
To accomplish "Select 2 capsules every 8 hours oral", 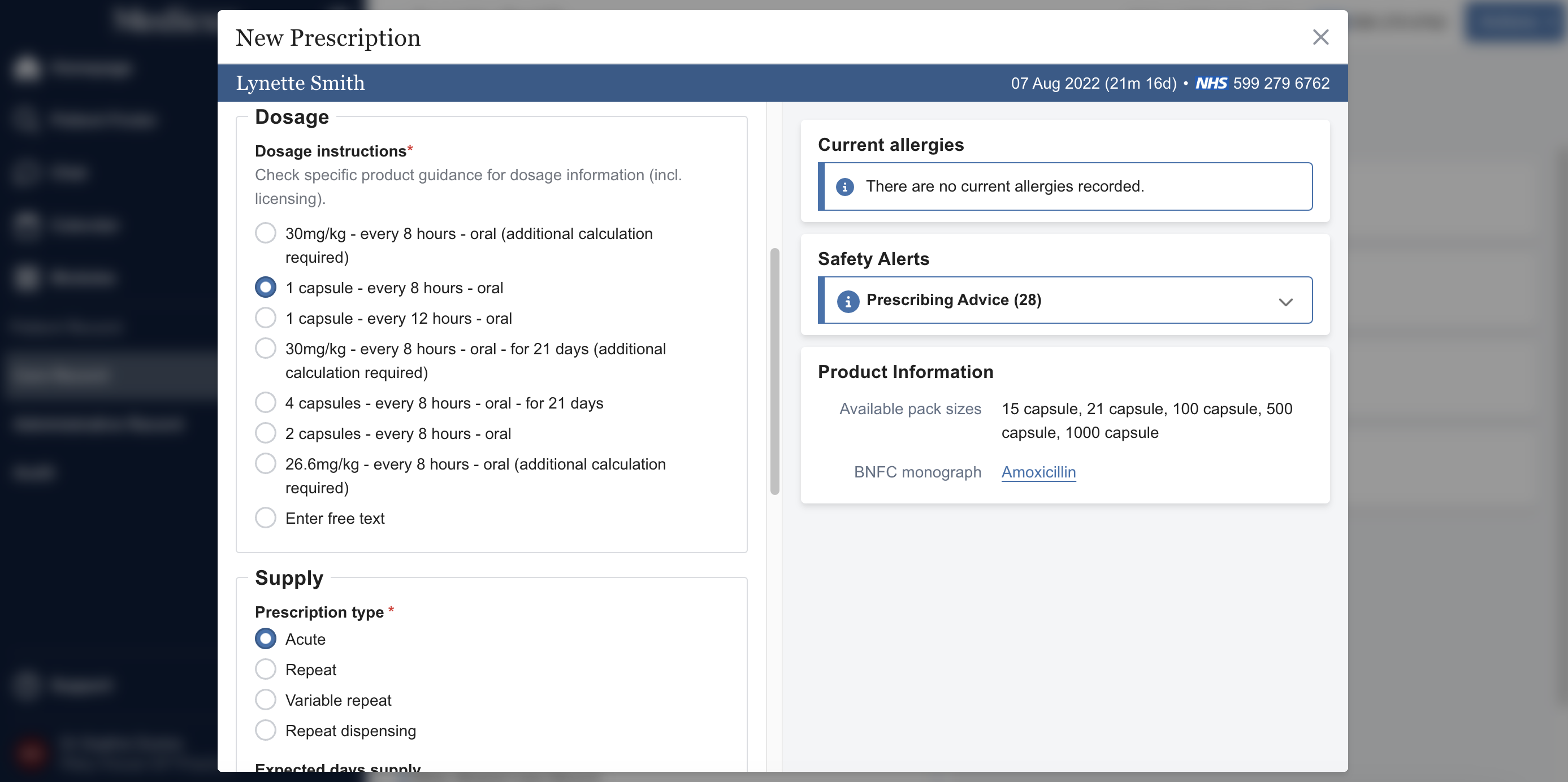I will 266,433.
